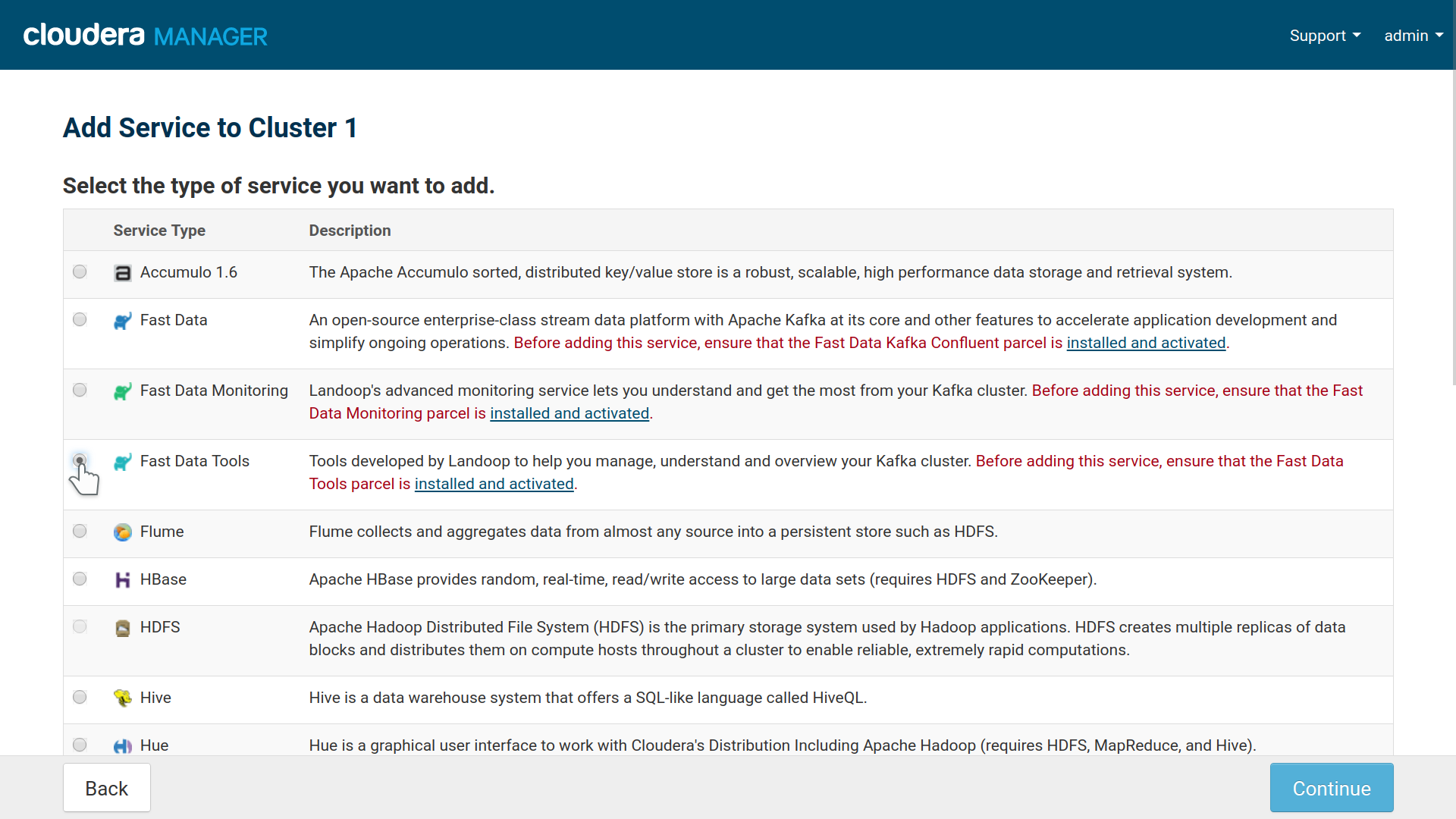Select the Hive radio button
The image size is (1456, 819).
(x=80, y=697)
